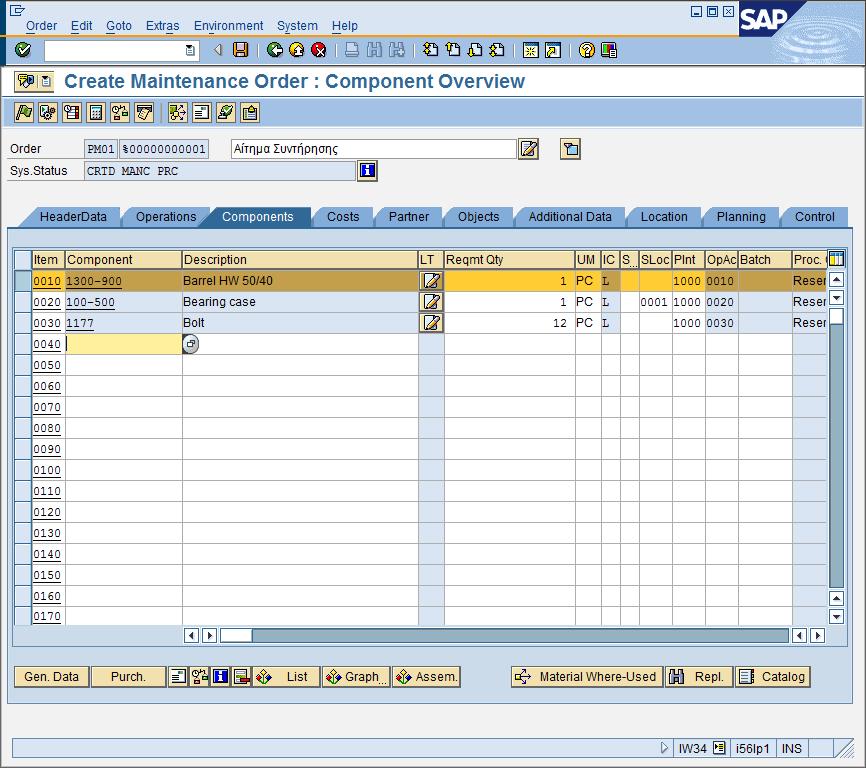Click blue info icon in bottom button row
Viewport: 866px width, 768px height.
[220, 676]
